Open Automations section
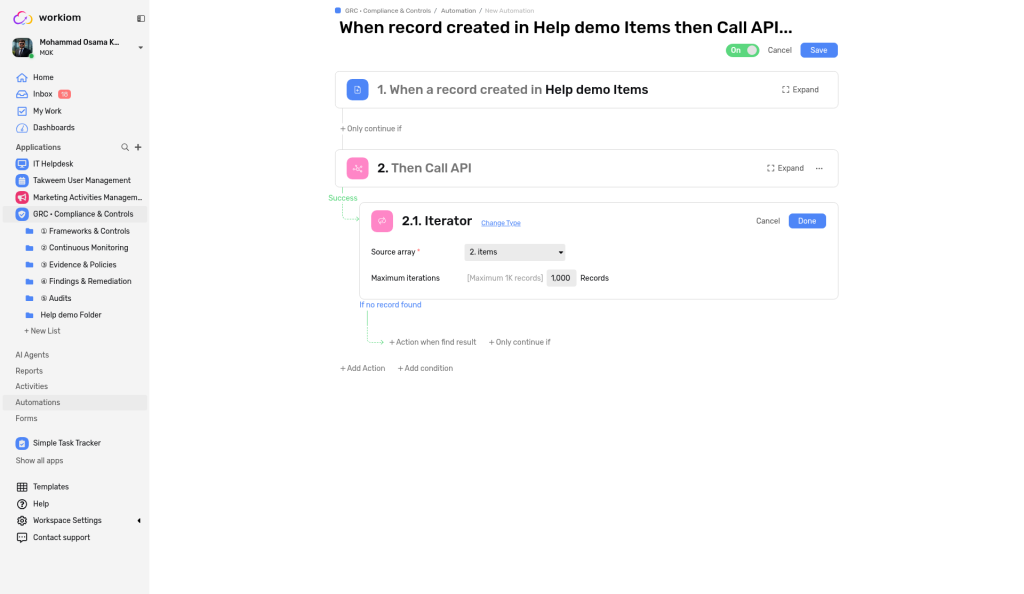The image size is (1024, 594). tap(37, 403)
